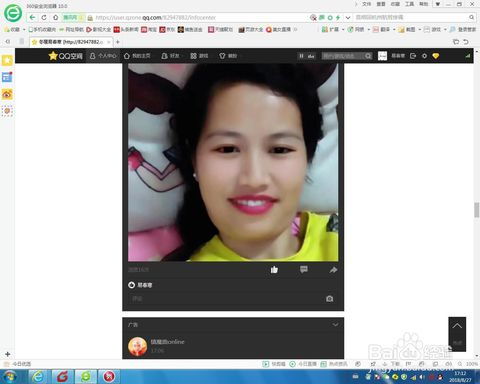Open the address bar dropdown chevron
Screen dimensions: 480x384
pyautogui.click(x=348, y=17)
